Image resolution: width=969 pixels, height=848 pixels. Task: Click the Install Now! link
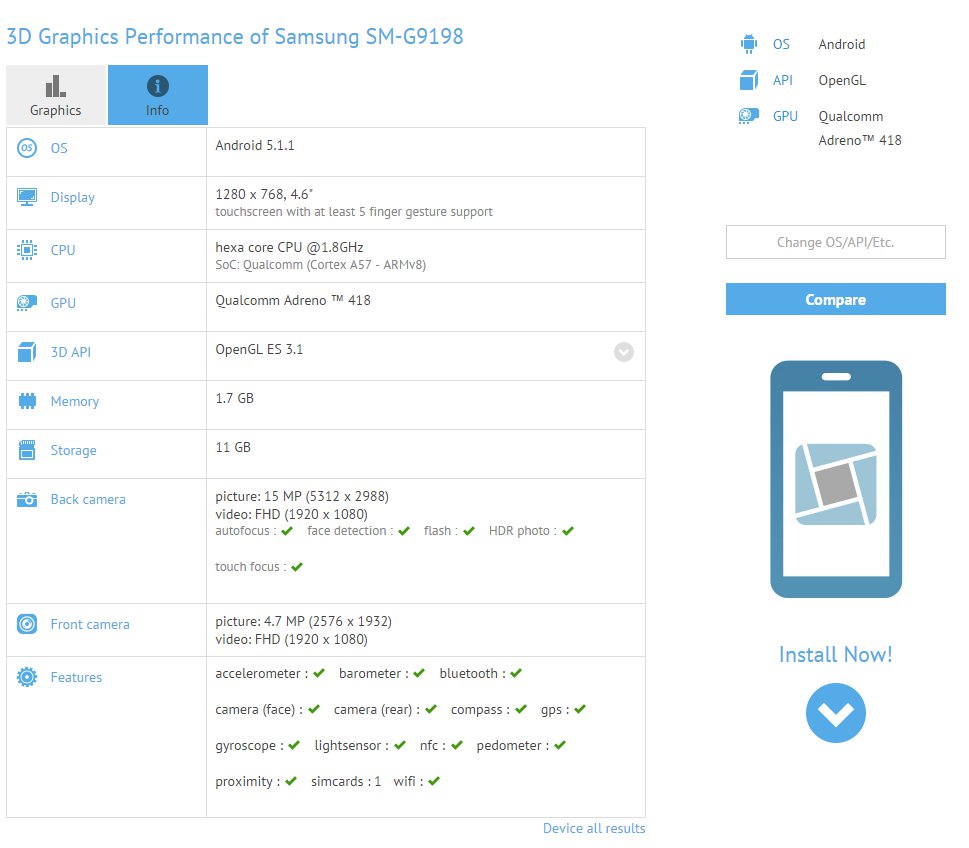coord(836,654)
